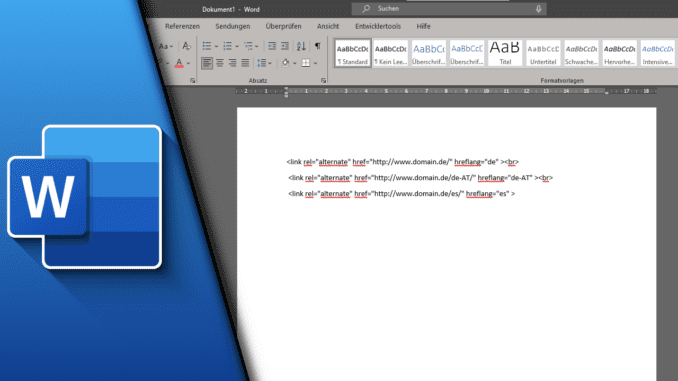Open the font group dialog launcher
The height and width of the screenshot is (381, 678).
pos(192,80)
